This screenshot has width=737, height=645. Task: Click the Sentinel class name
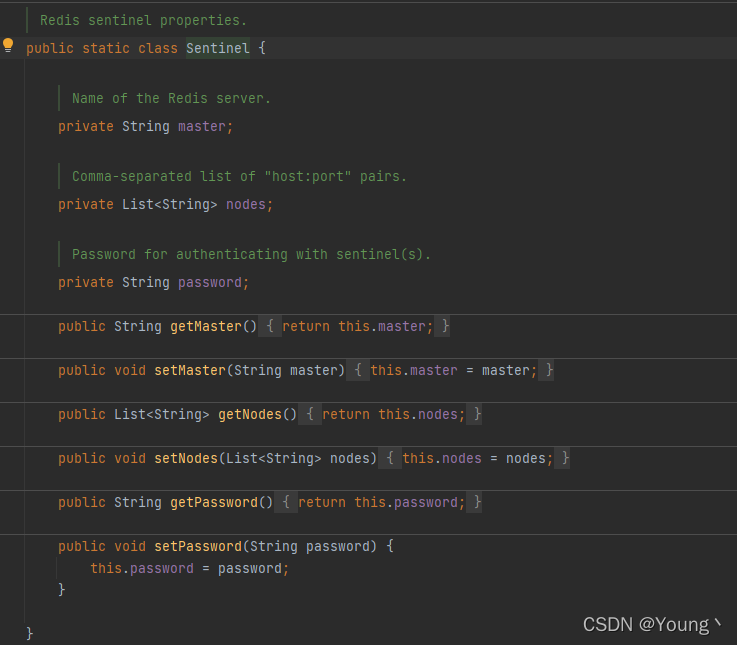(x=218, y=48)
